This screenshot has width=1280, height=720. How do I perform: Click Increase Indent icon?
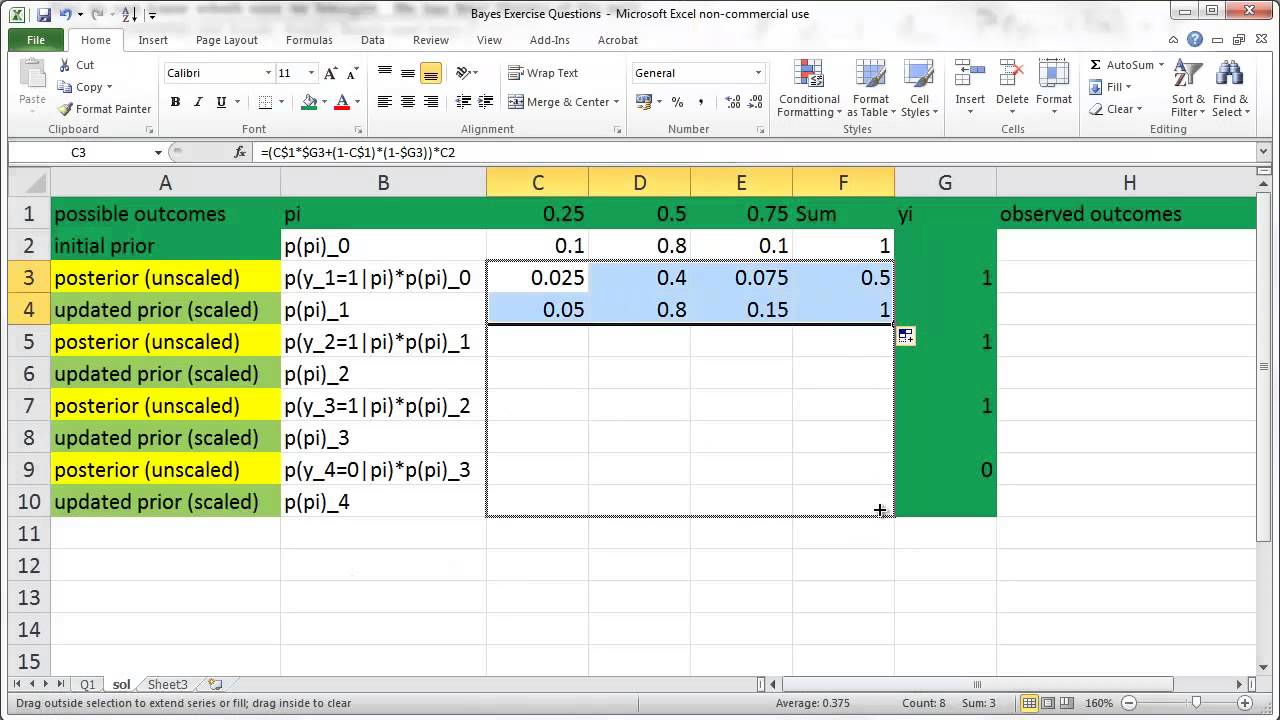tap(487, 101)
